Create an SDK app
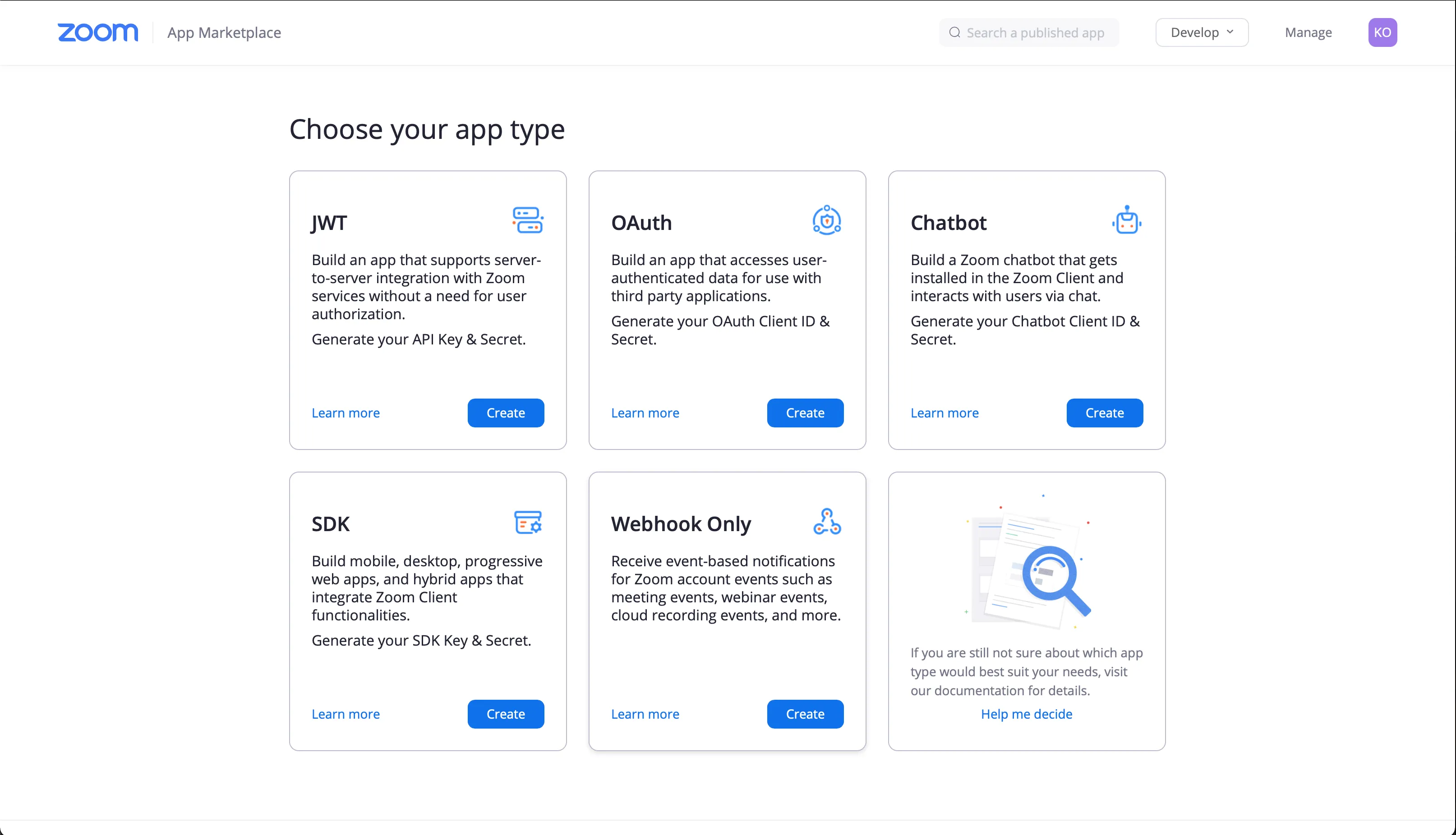 (506, 714)
